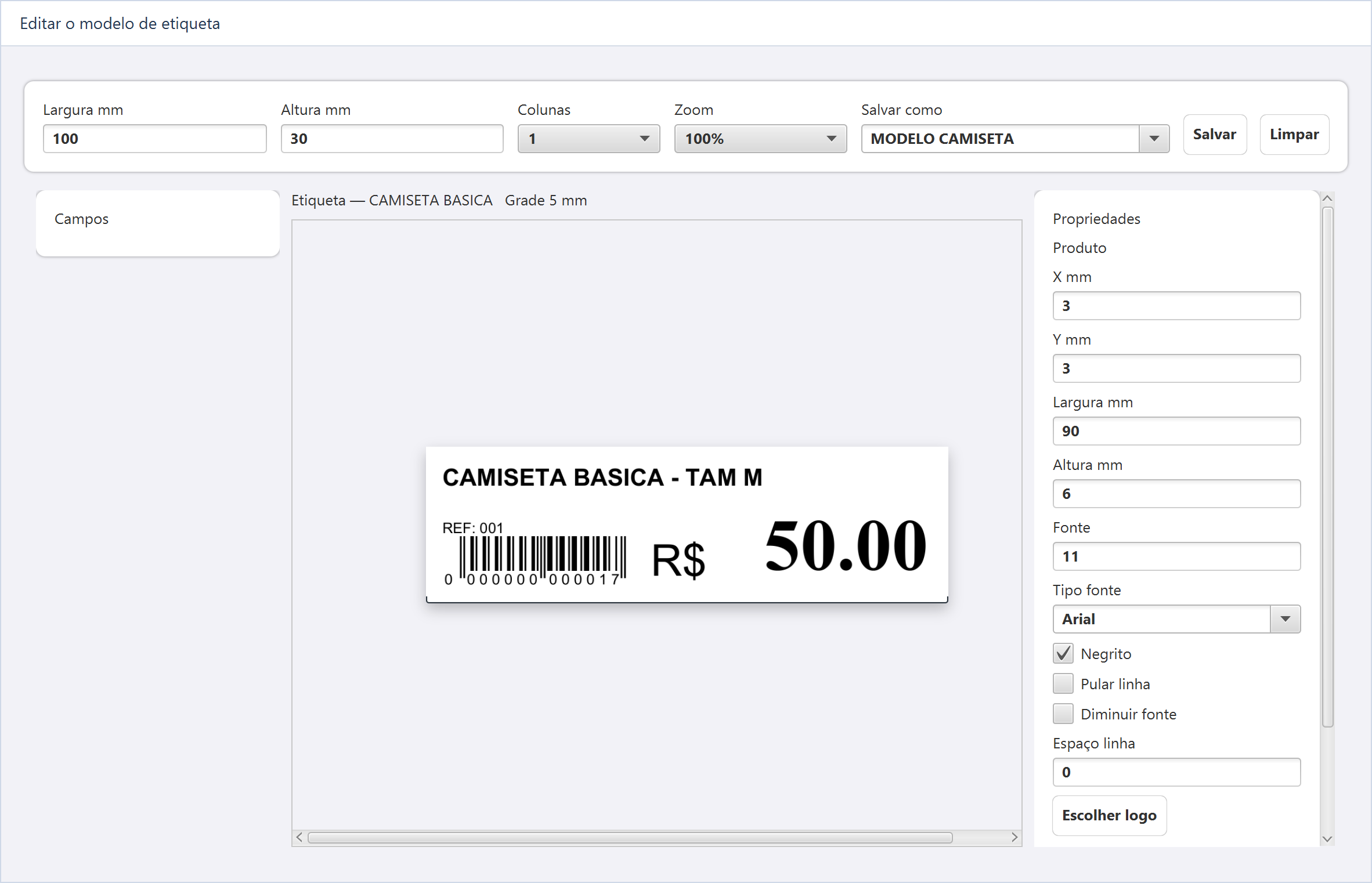Click the properties panel vertical scrollbar thumb
Screen dimensions: 1372x883
coord(1327,467)
